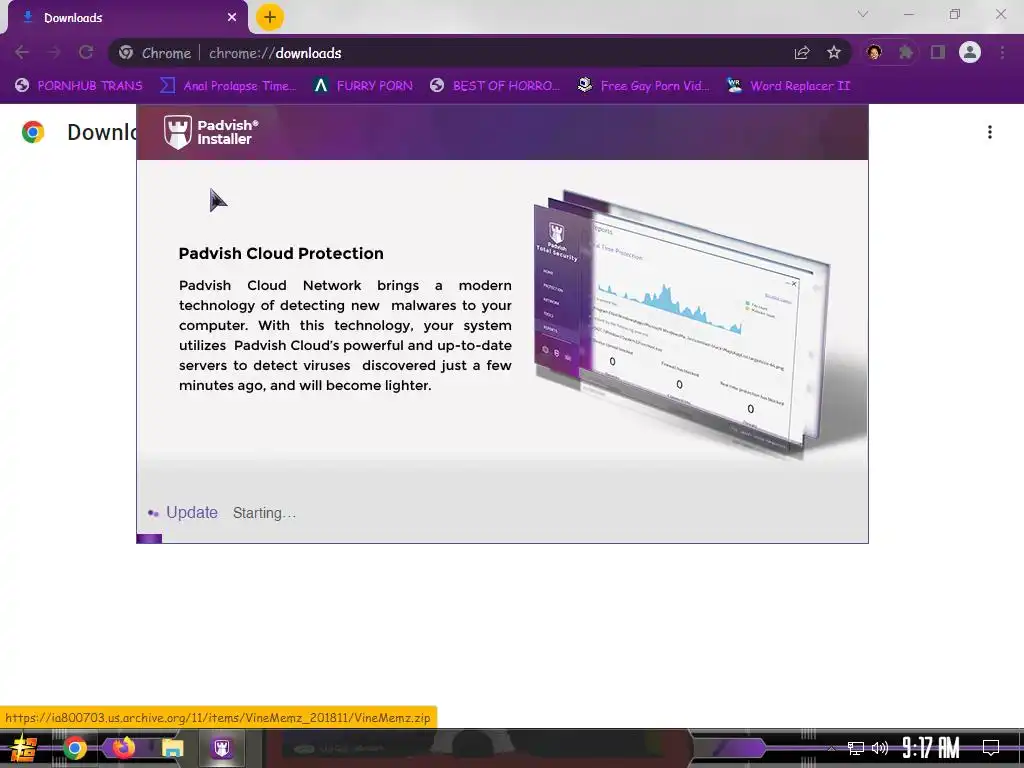1024x768 pixels.
Task: Click the installer's purple progress bar
Action: click(149, 539)
